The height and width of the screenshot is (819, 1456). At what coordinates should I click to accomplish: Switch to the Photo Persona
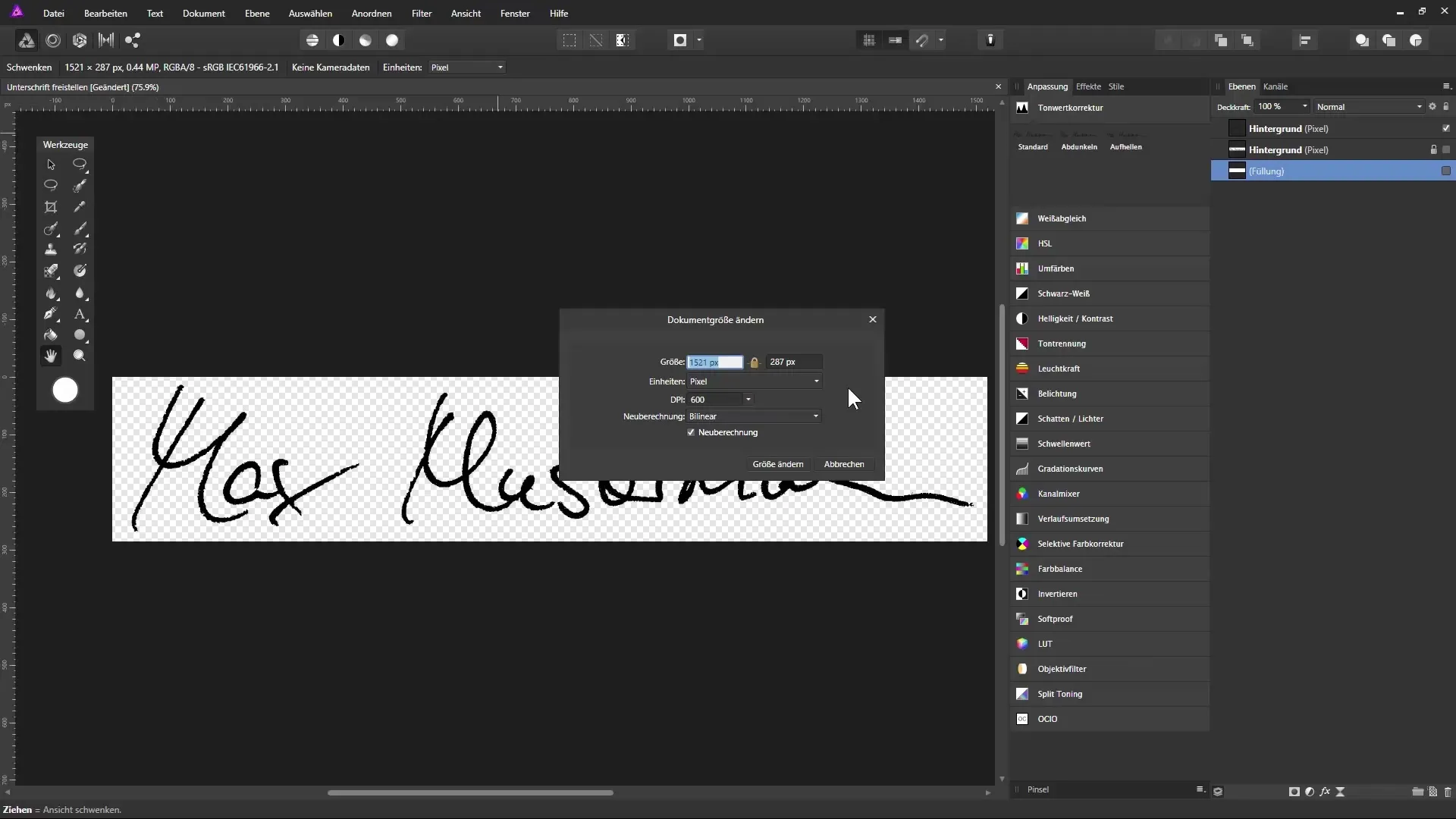[26, 41]
